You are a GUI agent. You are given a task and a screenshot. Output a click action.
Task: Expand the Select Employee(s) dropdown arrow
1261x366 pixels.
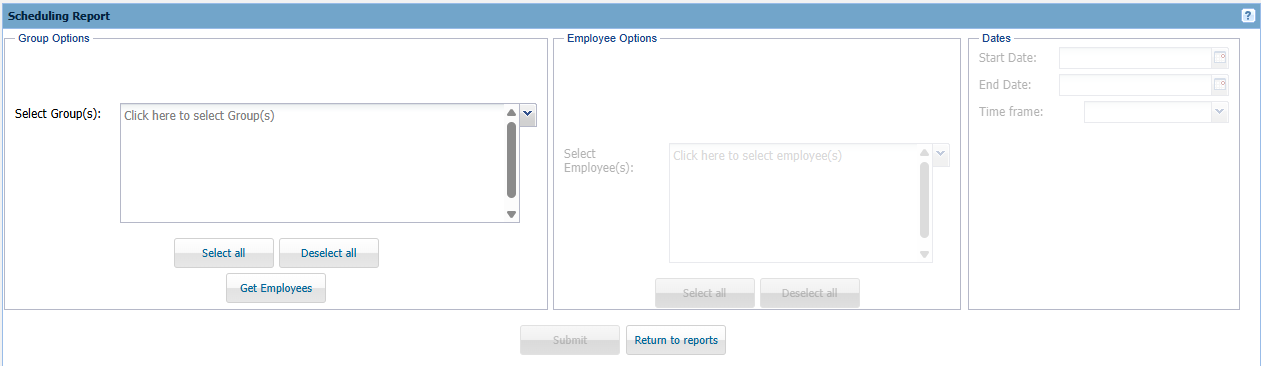[941, 155]
